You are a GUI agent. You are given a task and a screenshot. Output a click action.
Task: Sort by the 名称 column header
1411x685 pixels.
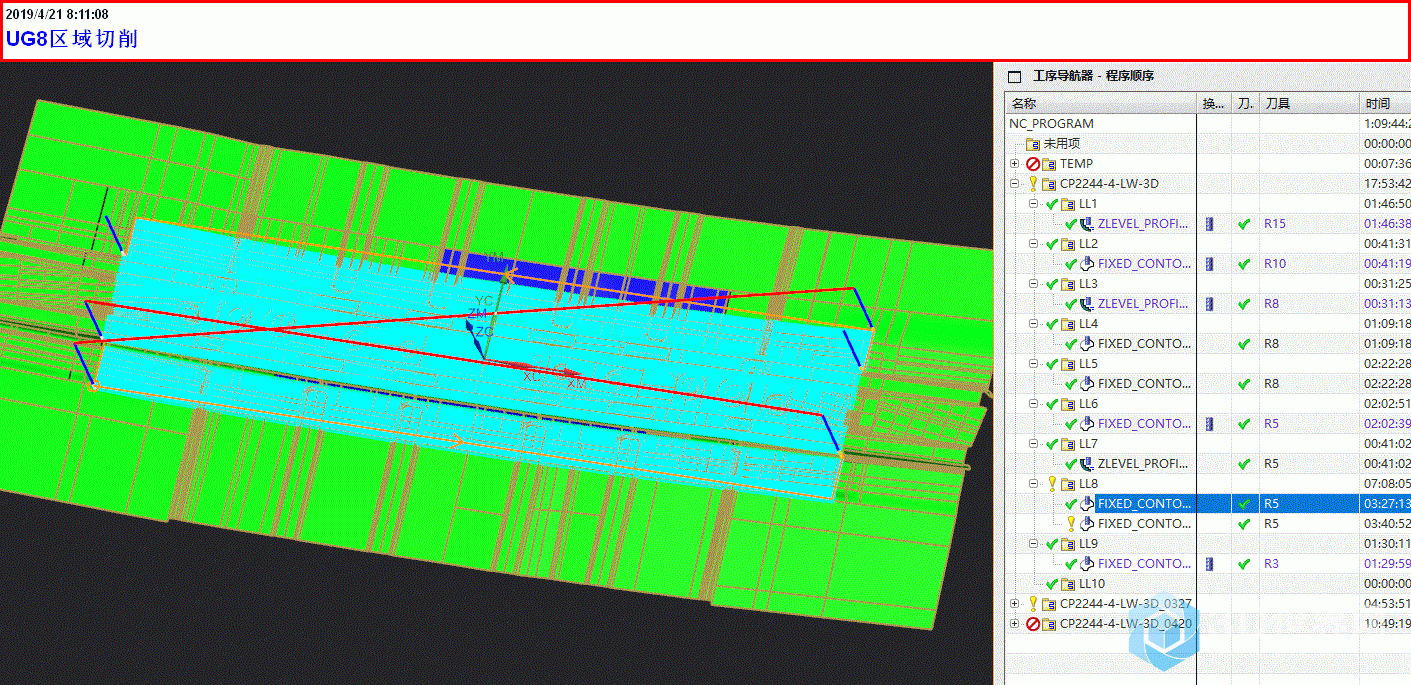1100,103
